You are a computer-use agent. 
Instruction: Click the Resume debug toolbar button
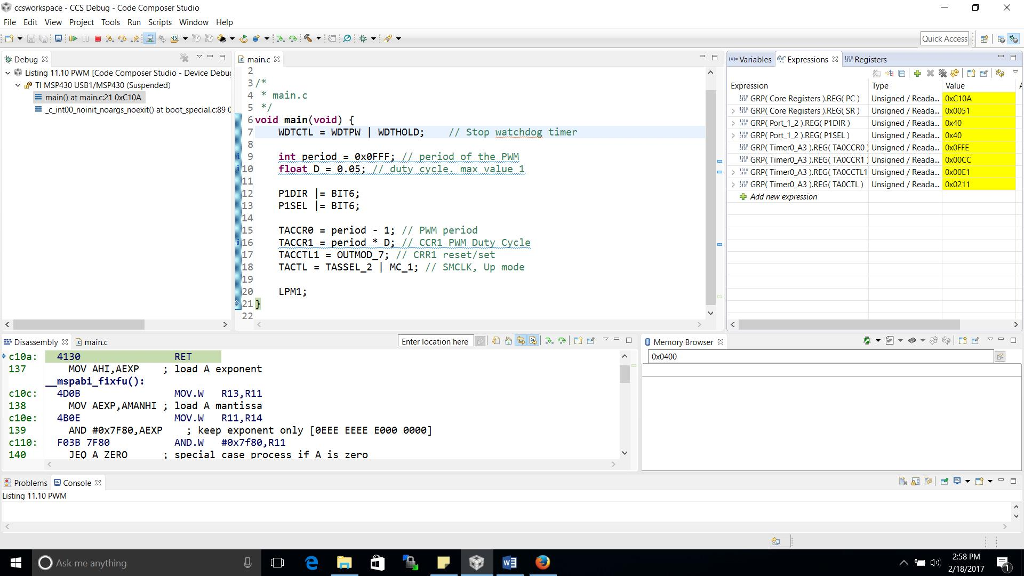(72, 39)
